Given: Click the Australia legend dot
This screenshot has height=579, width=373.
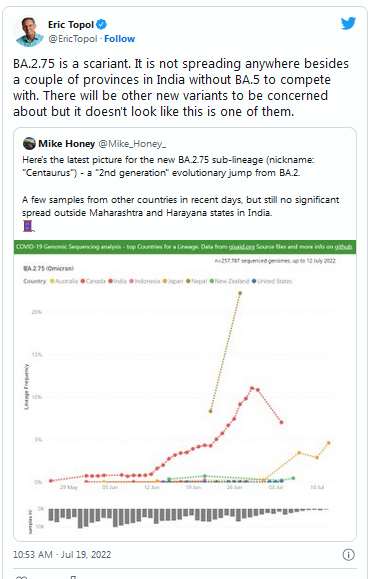Looking at the screenshot, I should [x=52, y=281].
